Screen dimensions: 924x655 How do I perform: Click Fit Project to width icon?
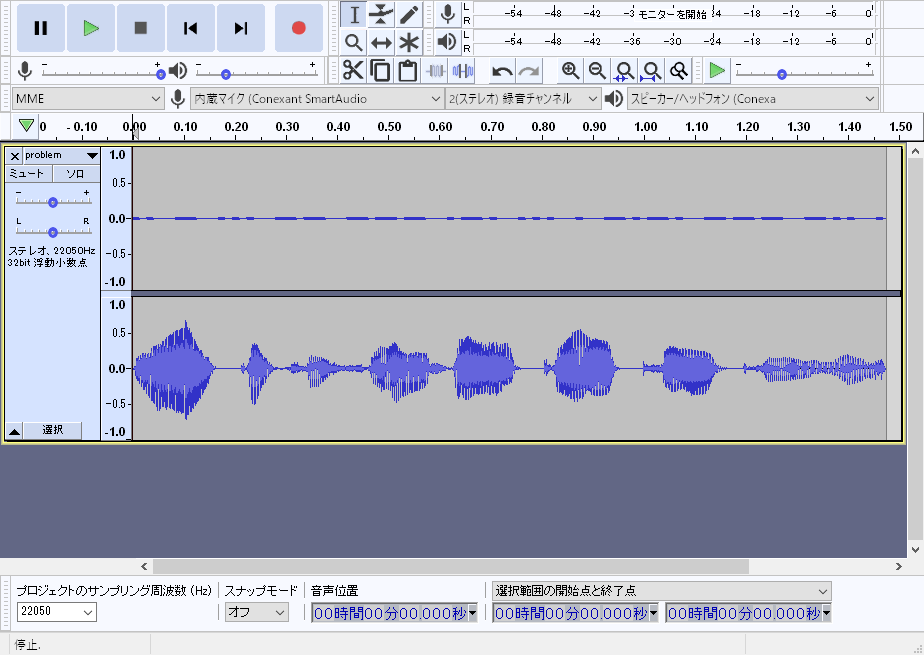tap(651, 71)
